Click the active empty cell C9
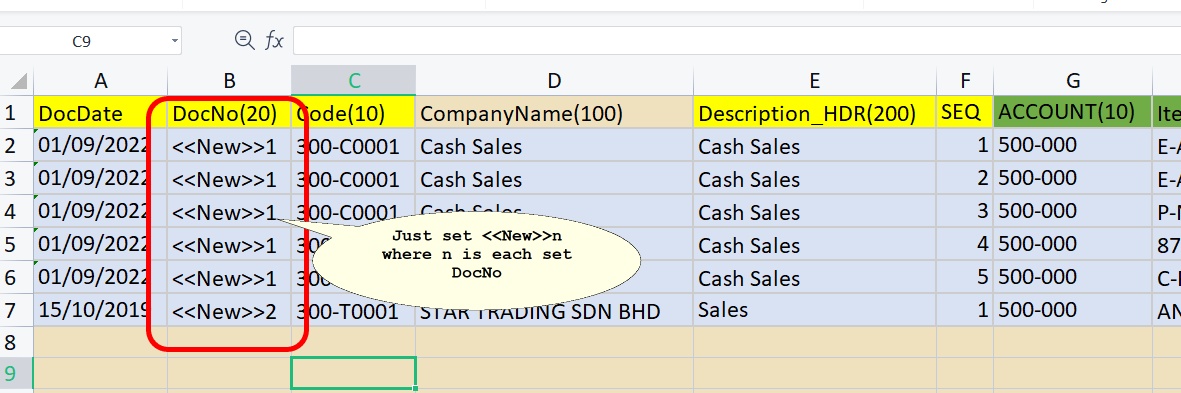Image resolution: width=1181 pixels, height=393 pixels. coord(353,373)
